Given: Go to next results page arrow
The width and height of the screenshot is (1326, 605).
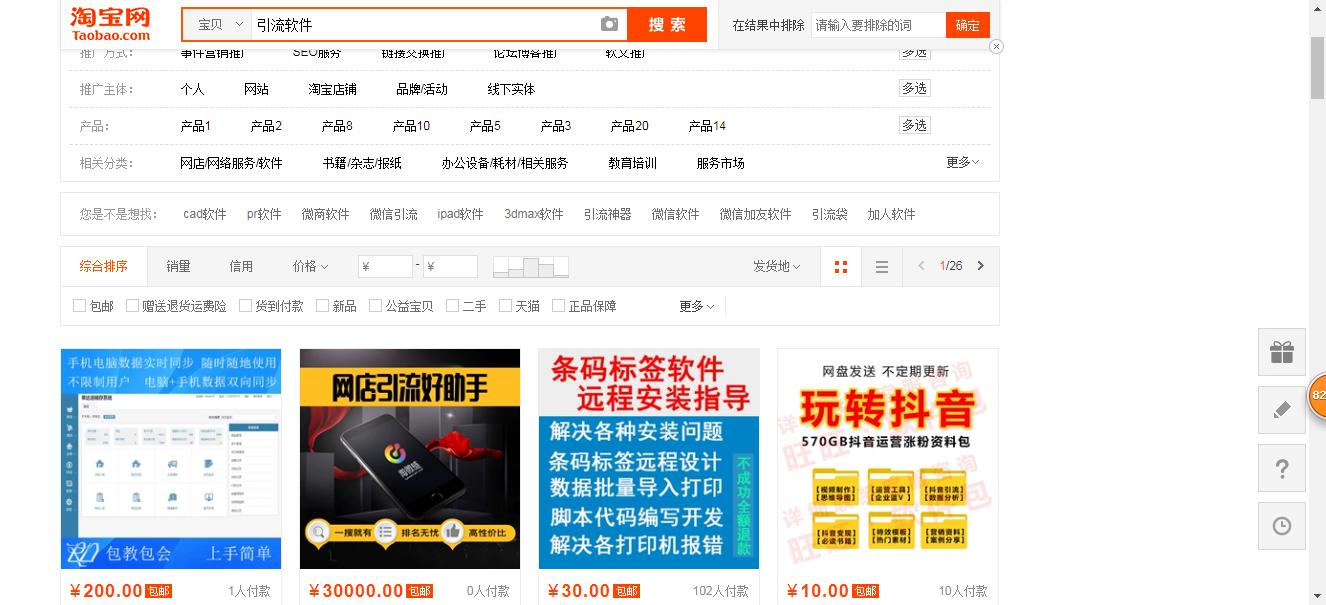Looking at the screenshot, I should click(981, 266).
